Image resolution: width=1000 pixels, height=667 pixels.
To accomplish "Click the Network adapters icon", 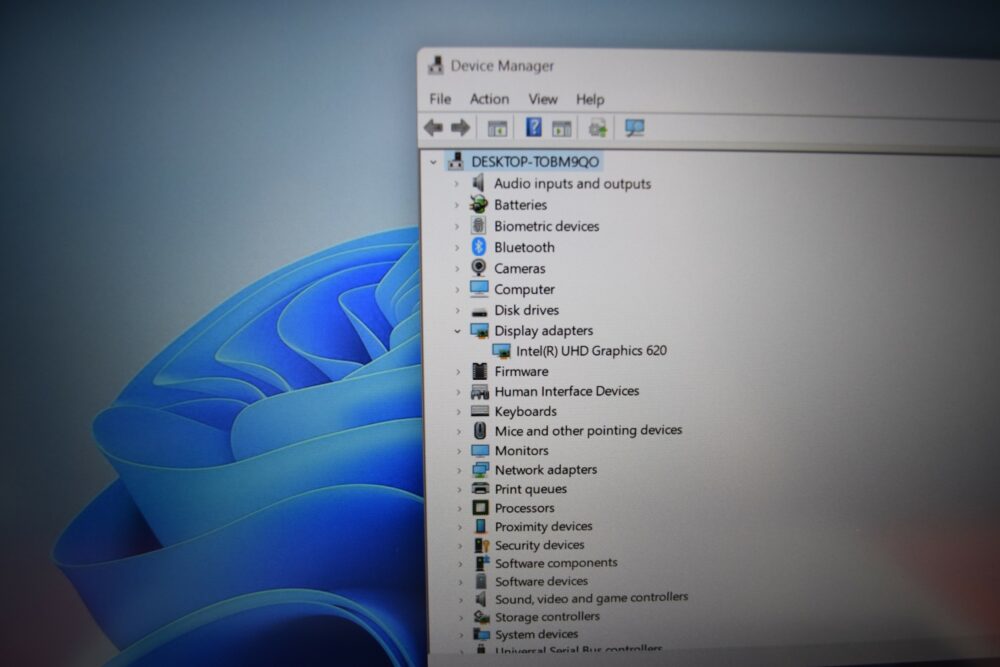I will pos(480,470).
